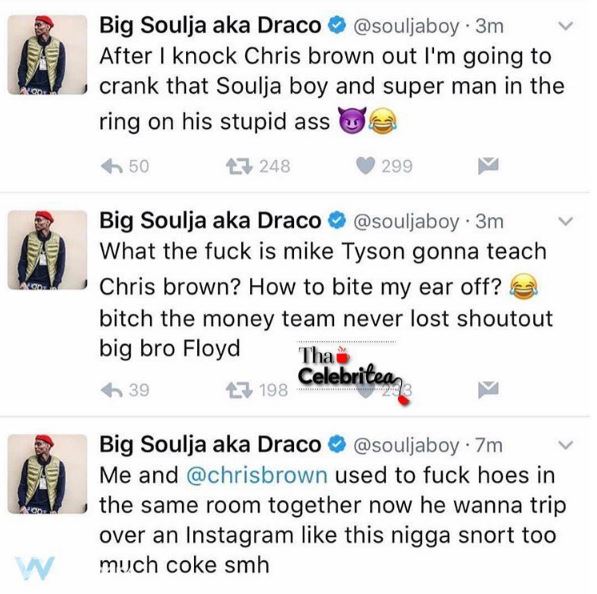Viewport: 597px width, 594px height.
Task: Click Big Soulja aka Draco name in second tweet
Action: [210, 220]
